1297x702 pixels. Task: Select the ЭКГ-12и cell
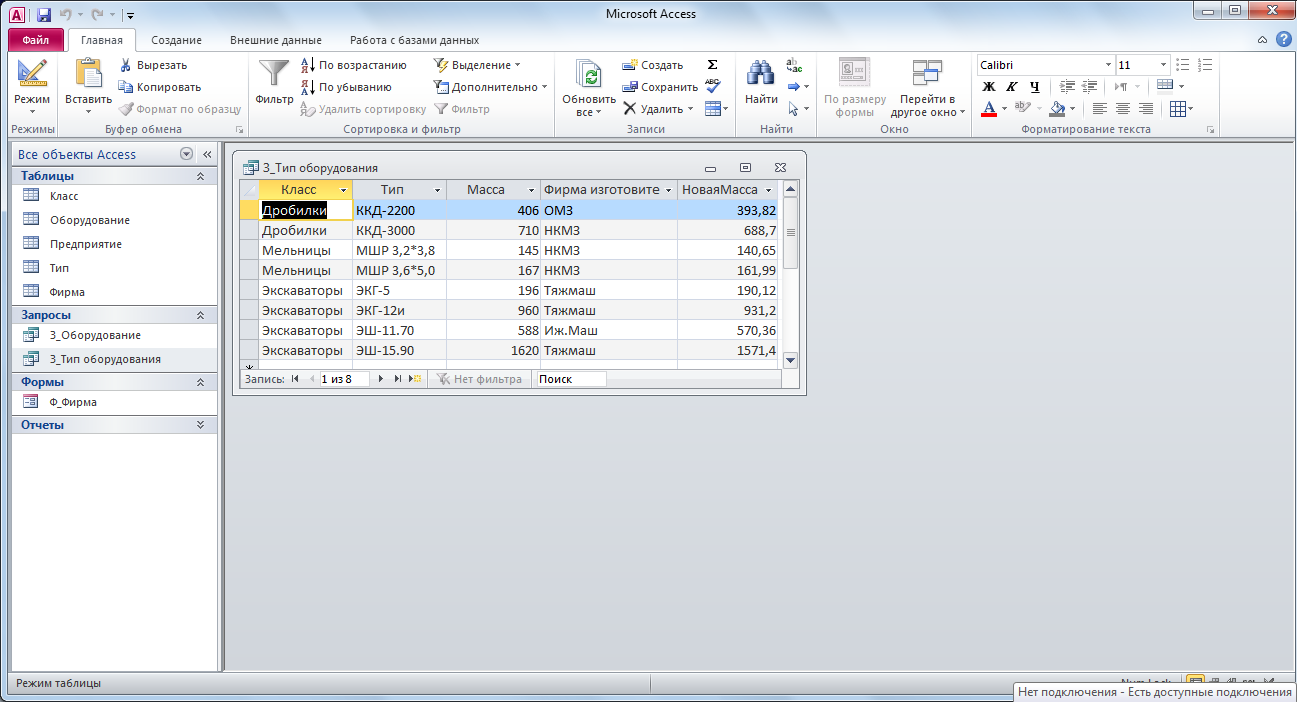point(399,310)
